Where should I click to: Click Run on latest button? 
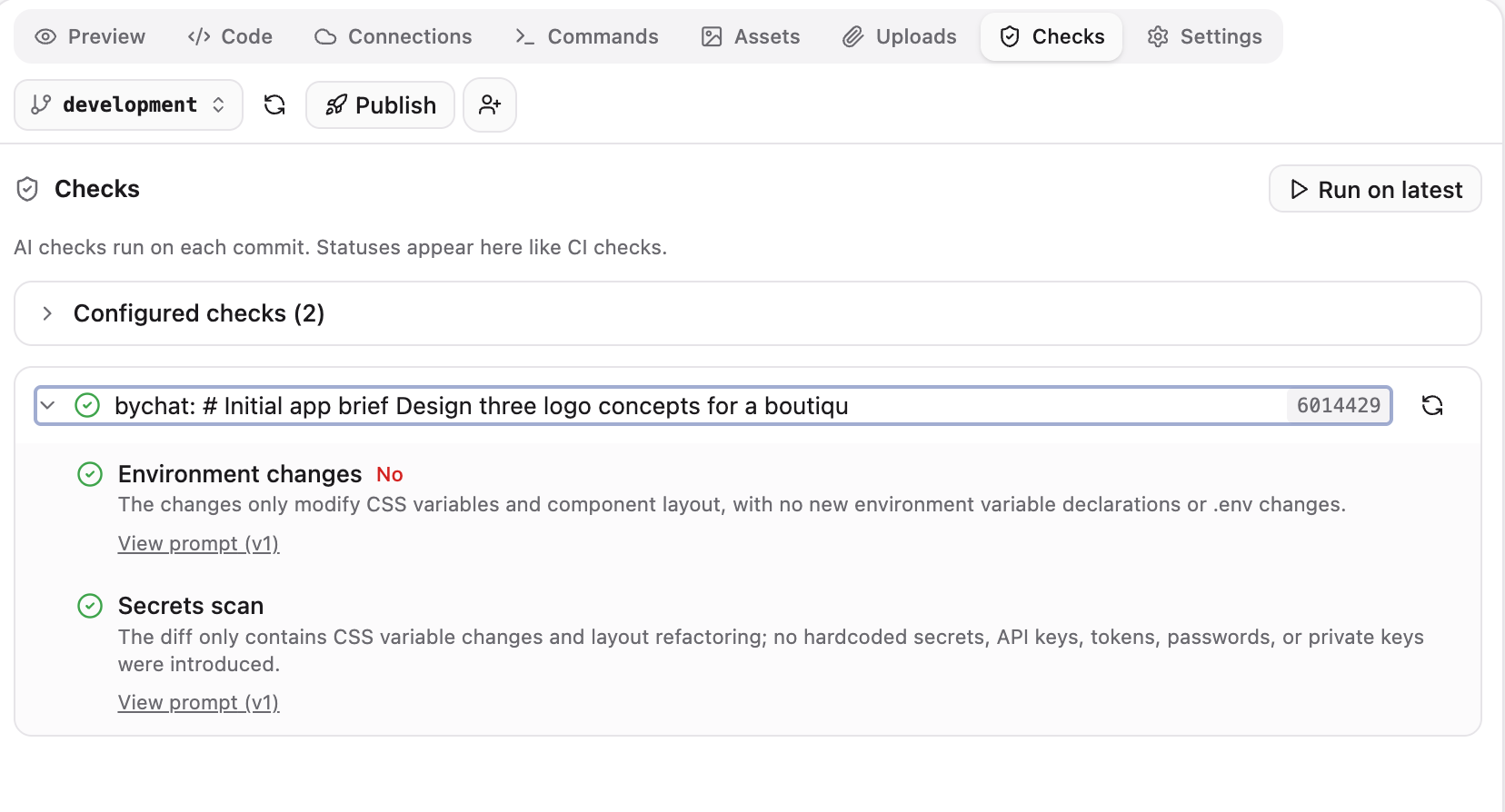[x=1375, y=189]
